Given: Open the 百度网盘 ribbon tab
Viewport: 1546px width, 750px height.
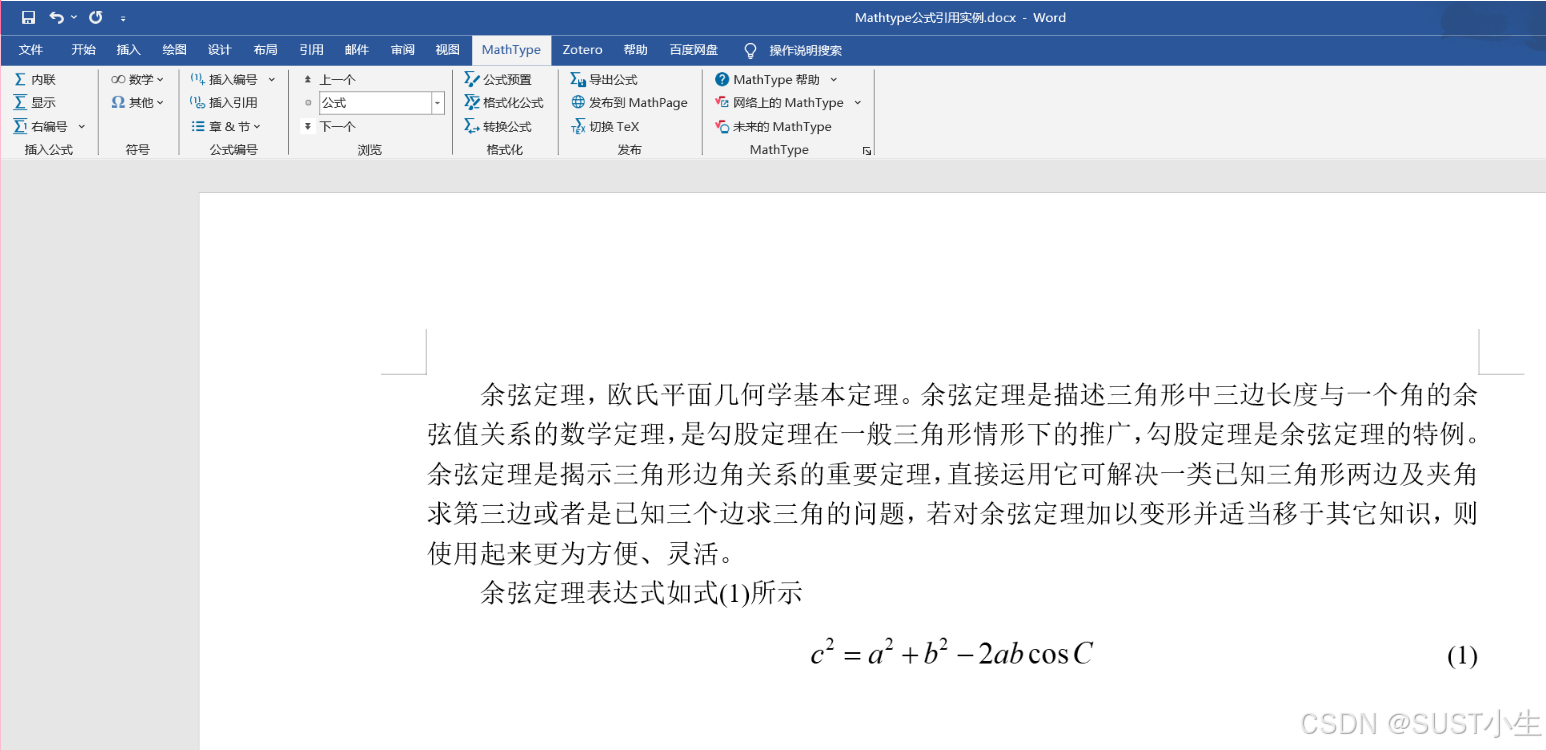Looking at the screenshot, I should coord(694,49).
